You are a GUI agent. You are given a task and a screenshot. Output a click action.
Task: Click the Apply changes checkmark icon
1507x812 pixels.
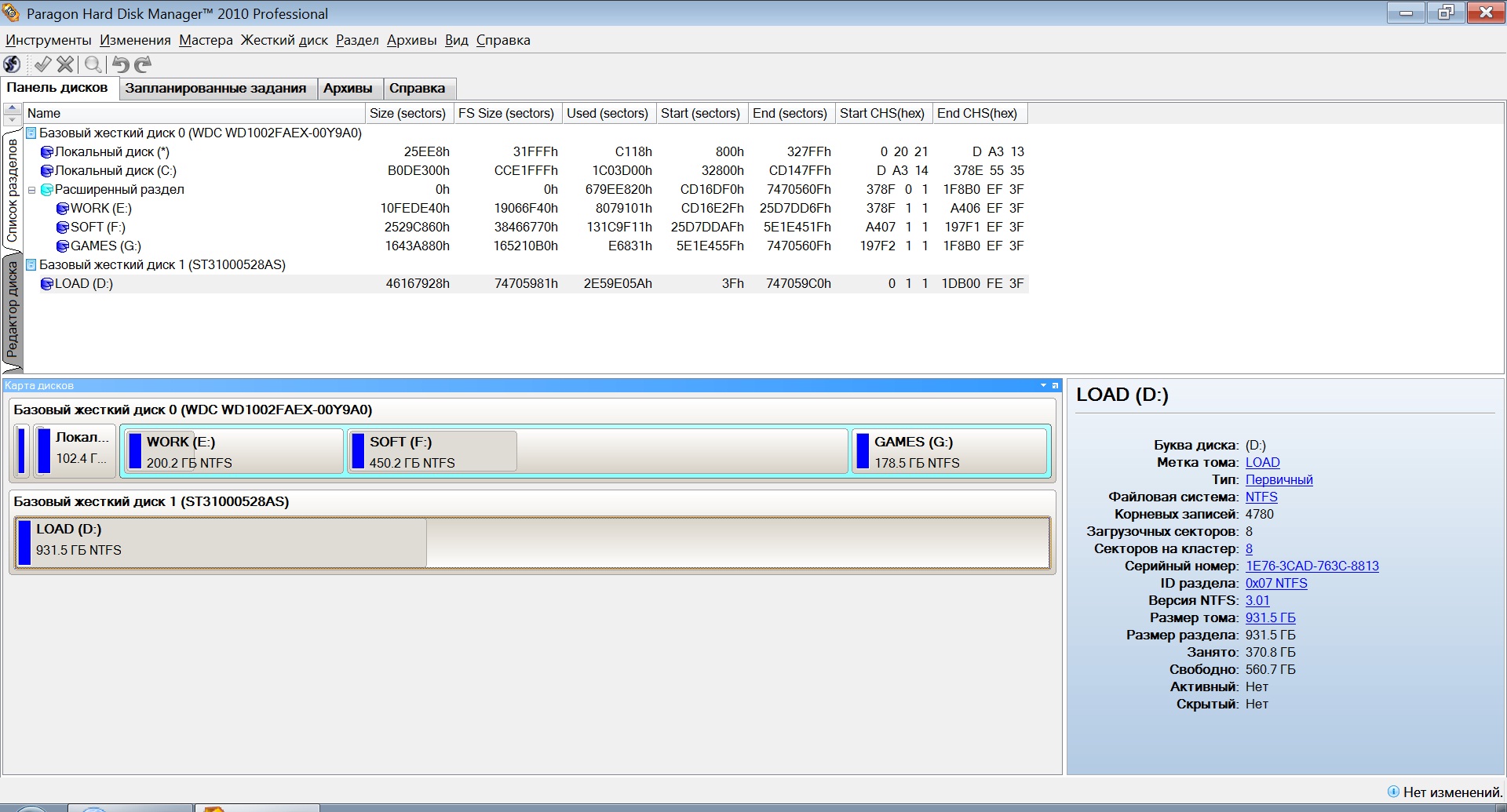[43, 64]
